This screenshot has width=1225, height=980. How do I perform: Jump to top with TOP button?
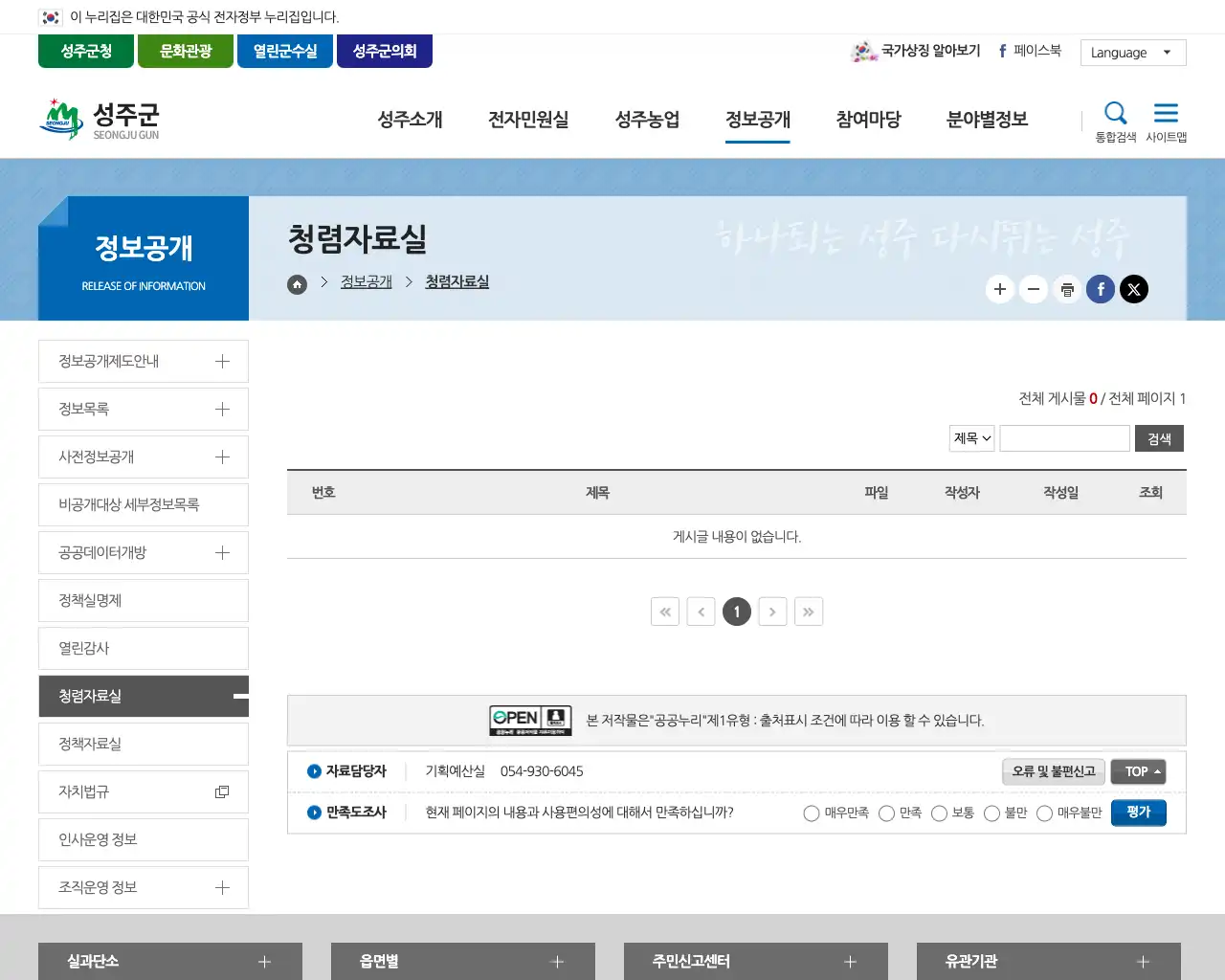click(1139, 771)
